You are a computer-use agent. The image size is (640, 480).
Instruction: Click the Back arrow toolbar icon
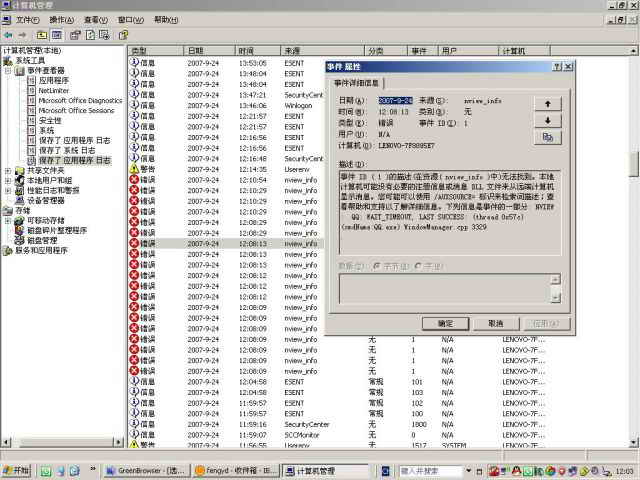(8, 36)
